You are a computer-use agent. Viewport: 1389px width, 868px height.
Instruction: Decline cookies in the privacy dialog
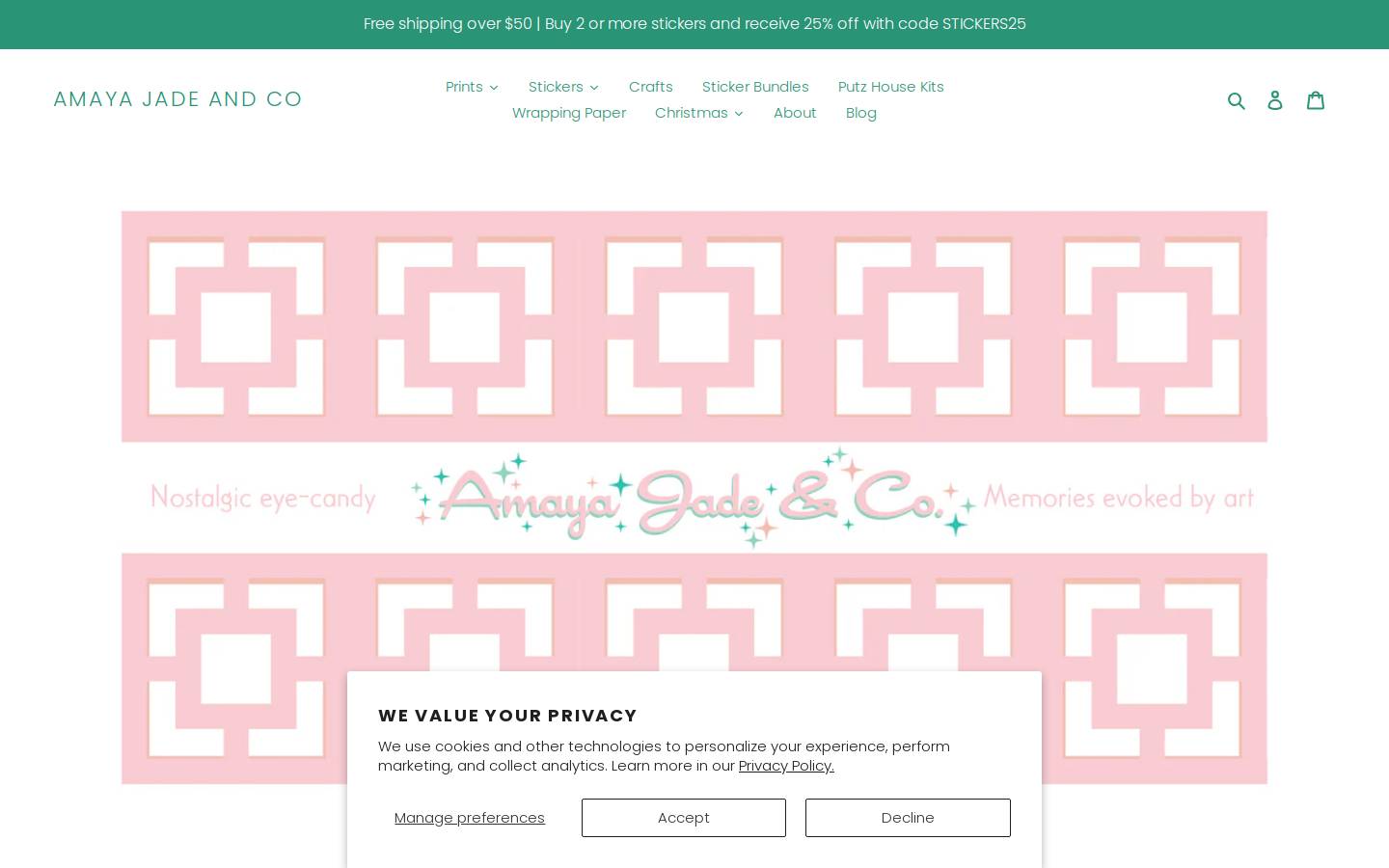908,818
